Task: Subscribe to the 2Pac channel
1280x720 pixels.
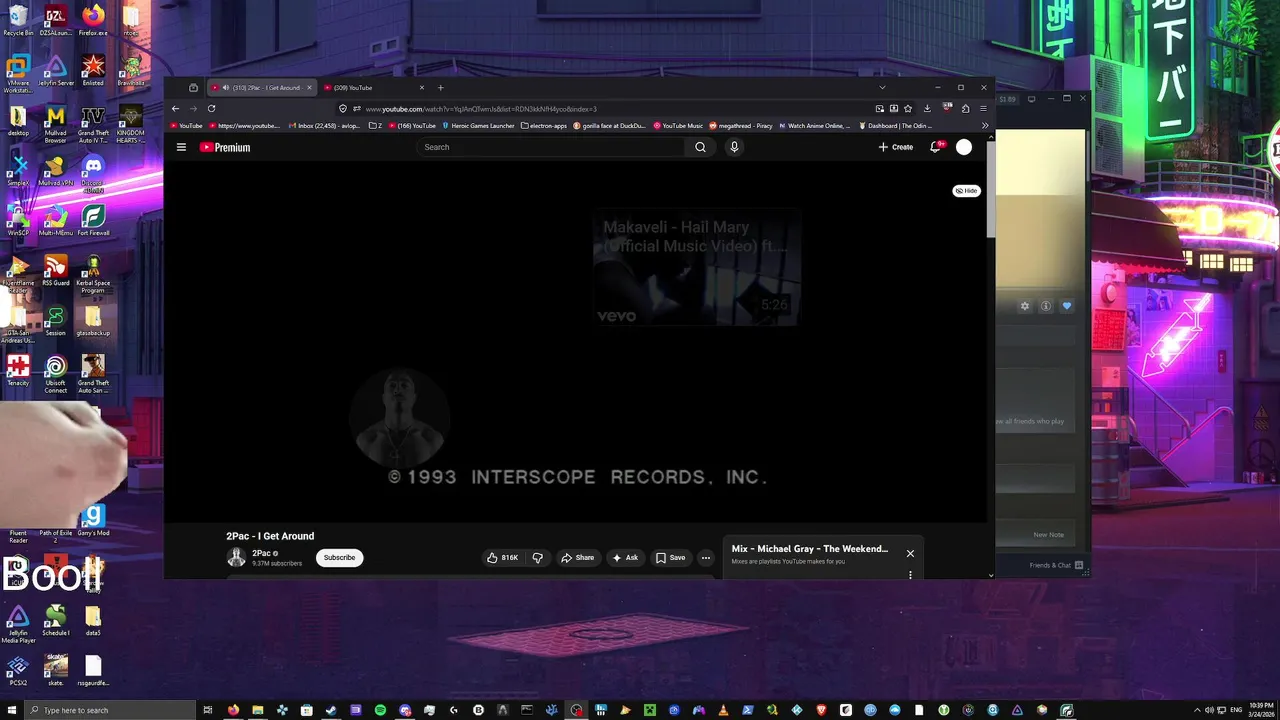Action: click(339, 557)
